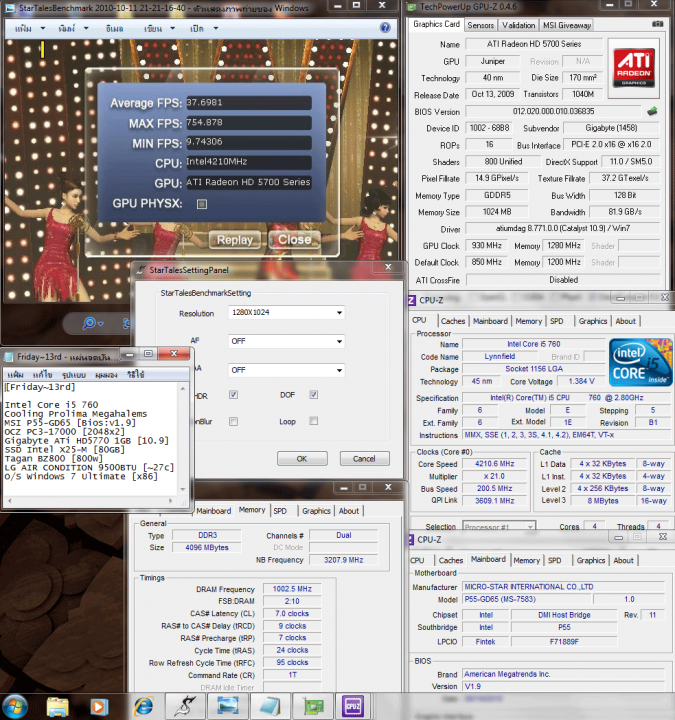This screenshot has width=675, height=720.
Task: Click GPU Clock 930 MHz value
Action: coord(486,246)
